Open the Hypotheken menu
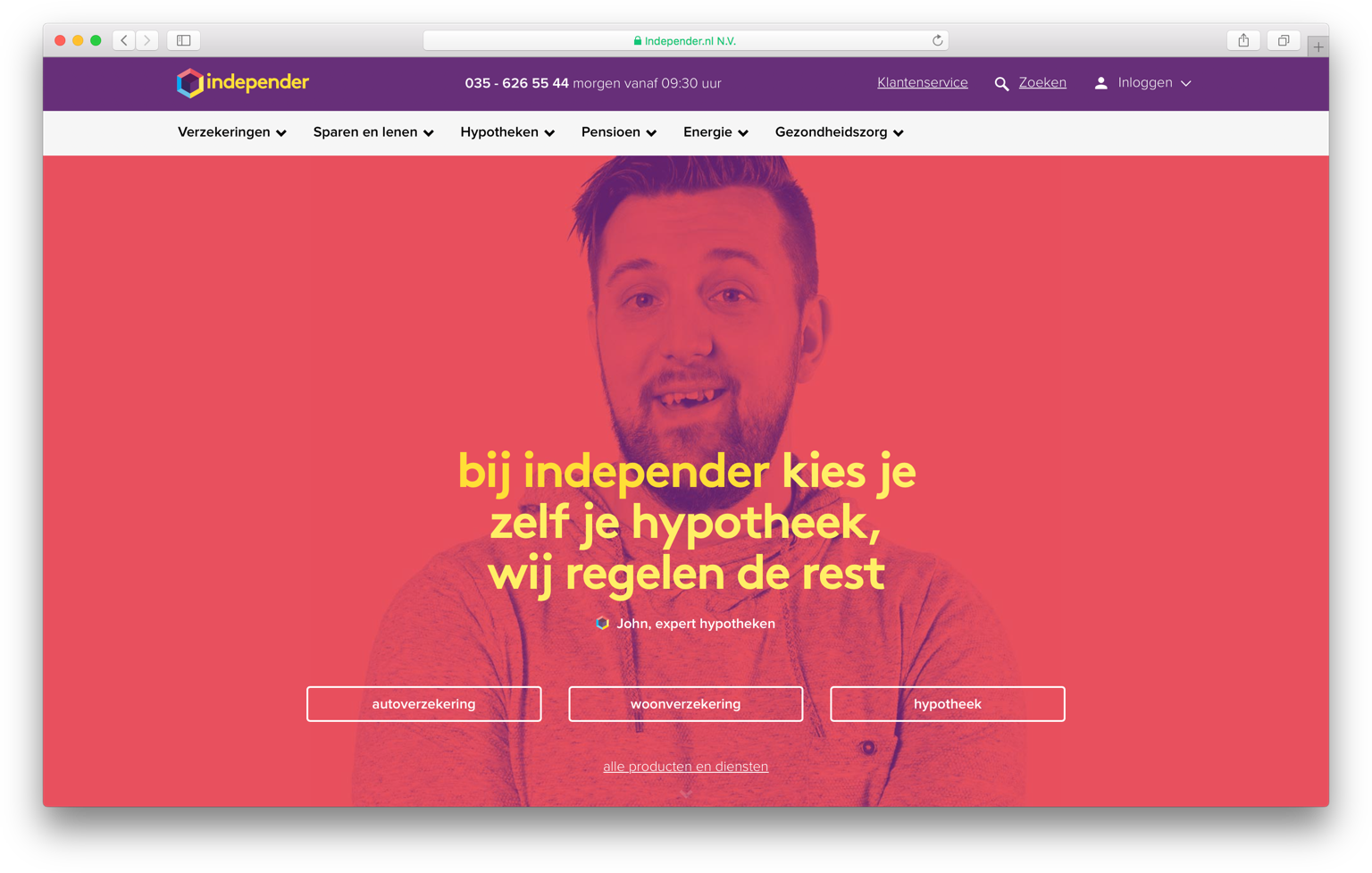1372x873 pixels. click(507, 132)
